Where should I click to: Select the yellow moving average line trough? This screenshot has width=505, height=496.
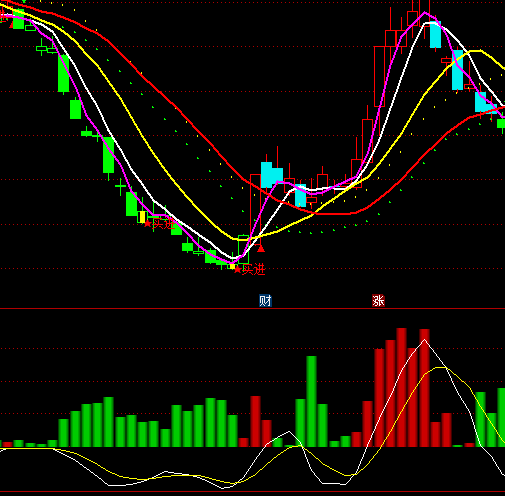click(239, 239)
